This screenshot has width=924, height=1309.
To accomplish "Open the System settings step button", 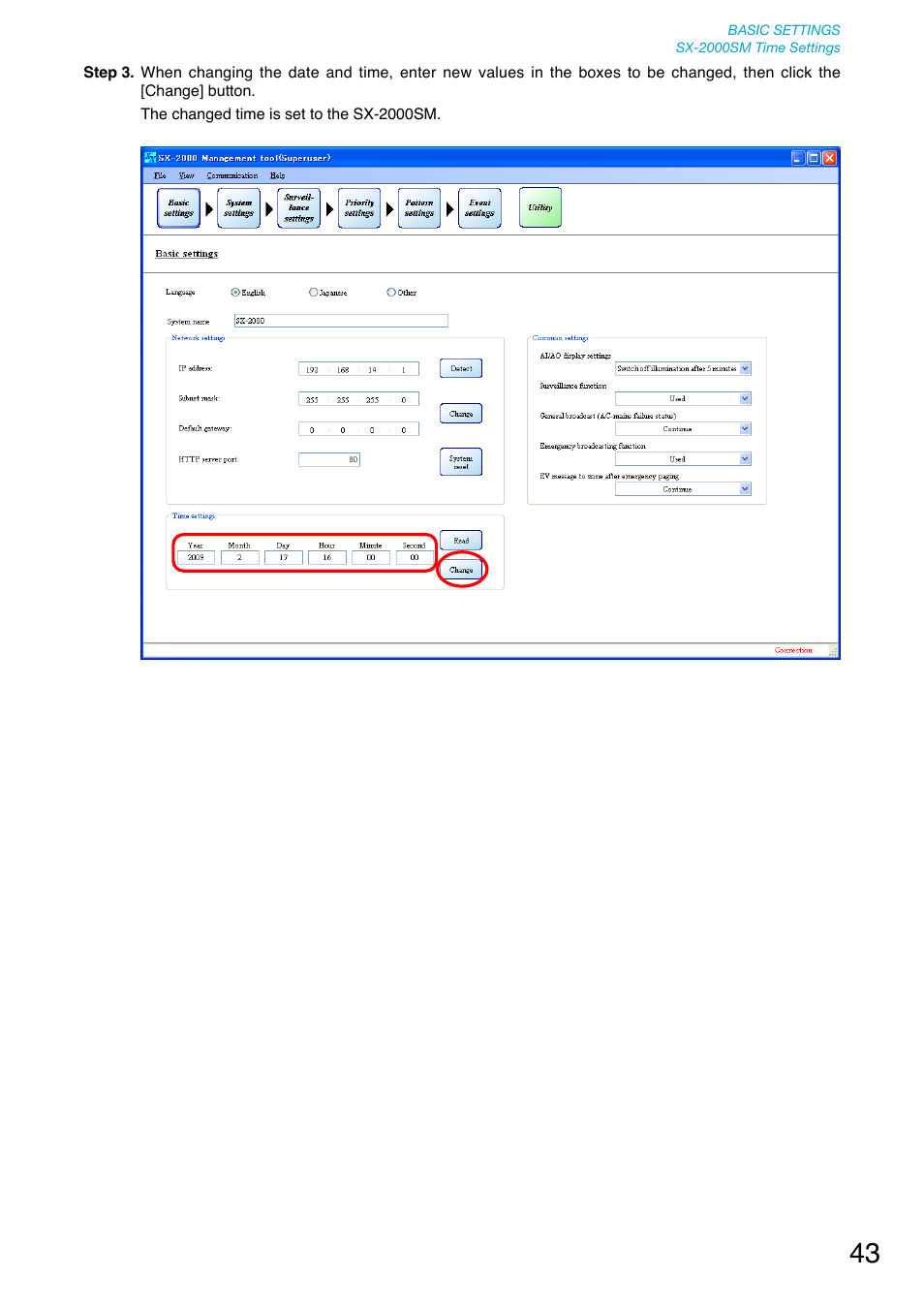I will click(238, 208).
